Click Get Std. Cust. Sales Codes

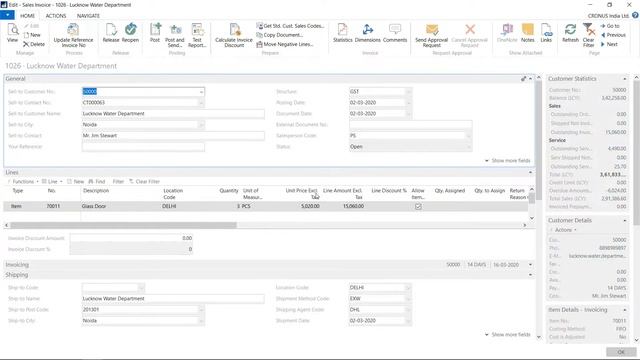[x=290, y=26]
